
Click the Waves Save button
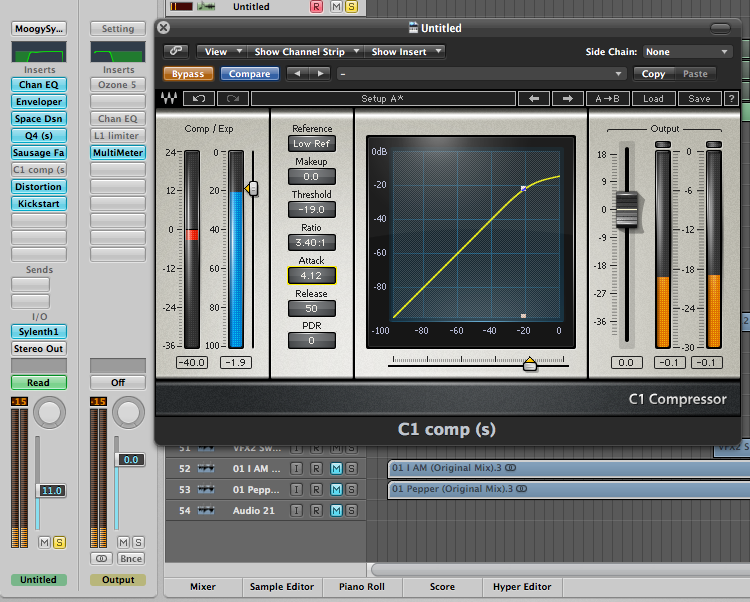(x=699, y=99)
